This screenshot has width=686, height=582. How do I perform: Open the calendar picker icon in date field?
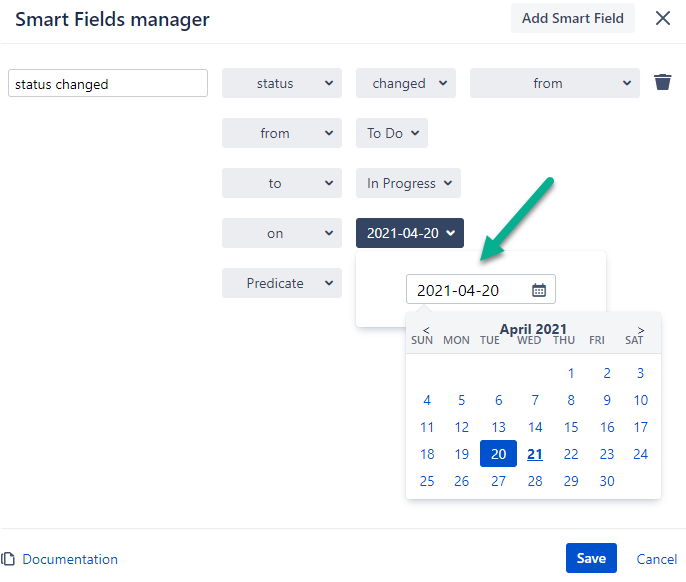coord(539,291)
